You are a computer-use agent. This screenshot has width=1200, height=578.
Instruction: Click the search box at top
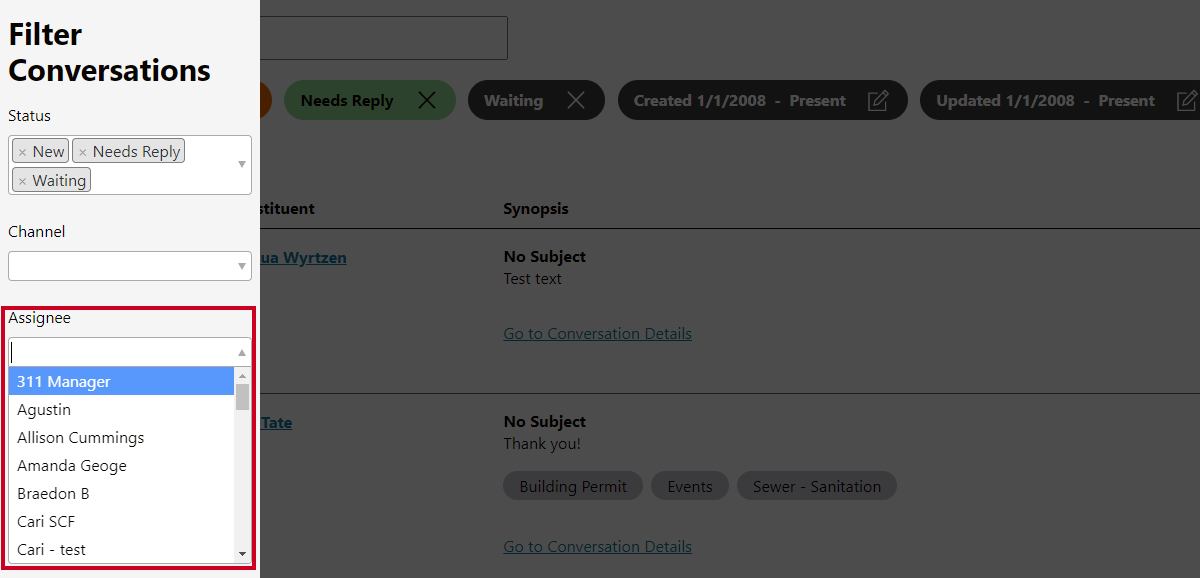click(x=384, y=37)
